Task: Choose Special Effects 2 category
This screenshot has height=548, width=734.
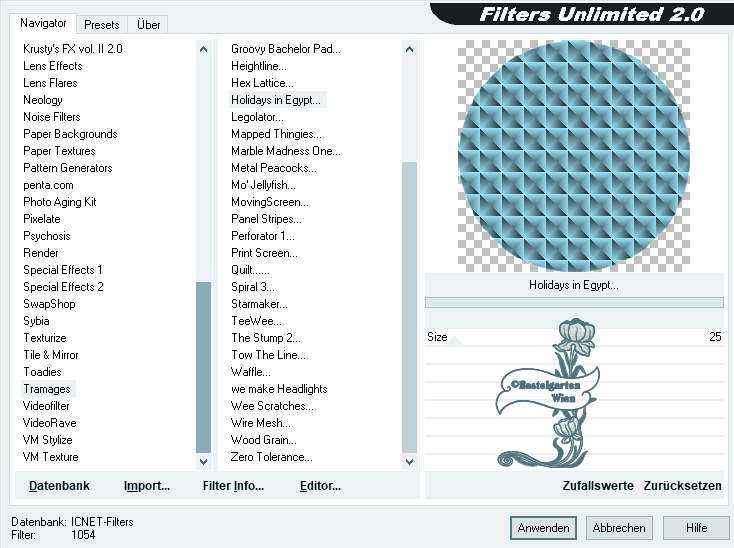Action: pyautogui.click(x=63, y=286)
